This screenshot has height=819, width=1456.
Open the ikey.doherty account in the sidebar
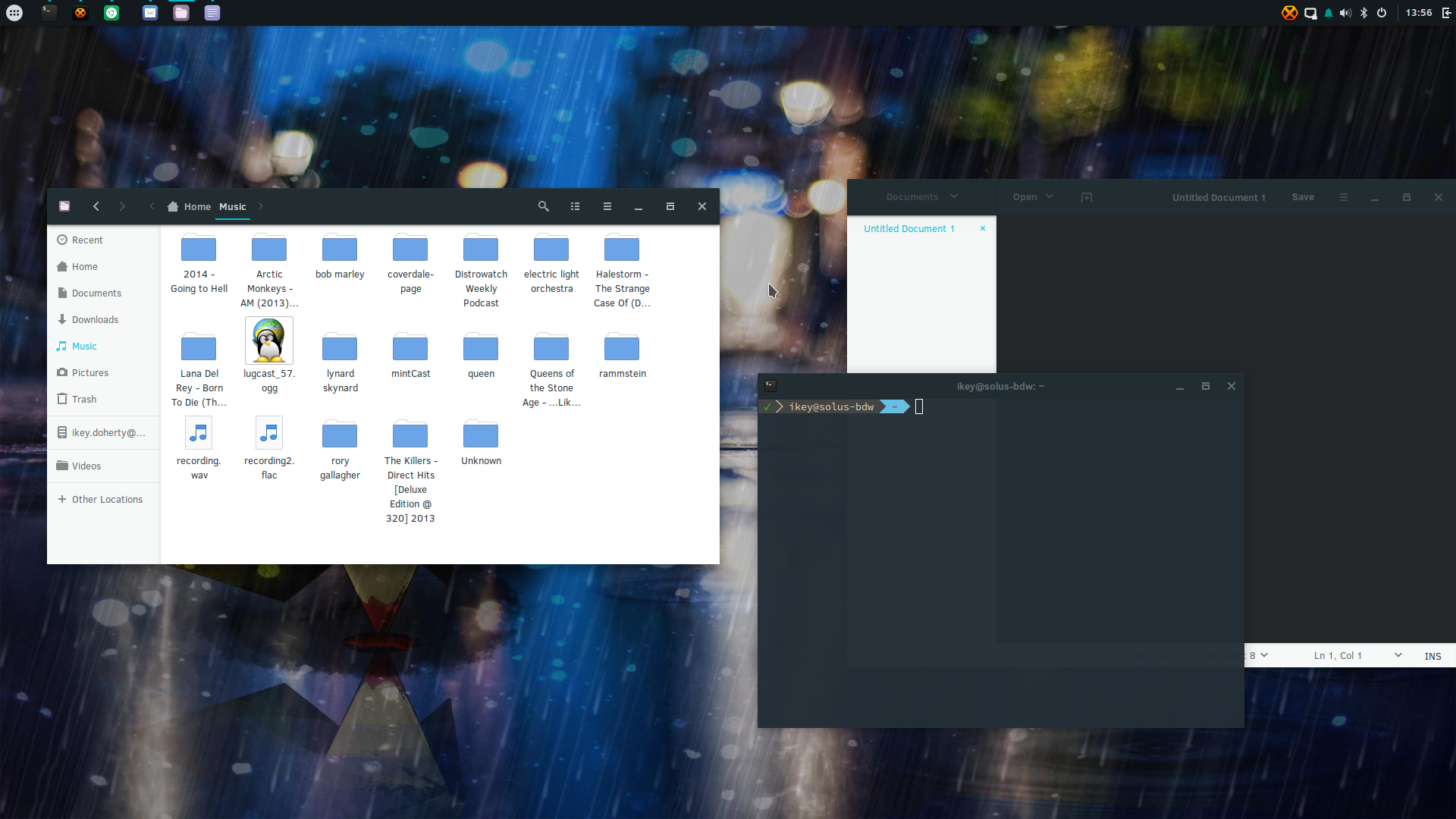(x=103, y=432)
